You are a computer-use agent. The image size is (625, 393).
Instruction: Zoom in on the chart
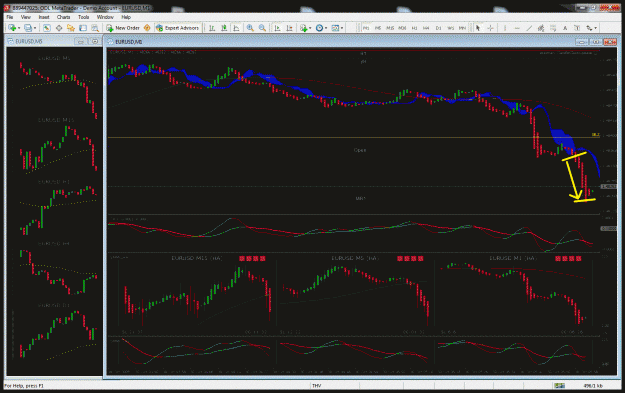point(250,28)
